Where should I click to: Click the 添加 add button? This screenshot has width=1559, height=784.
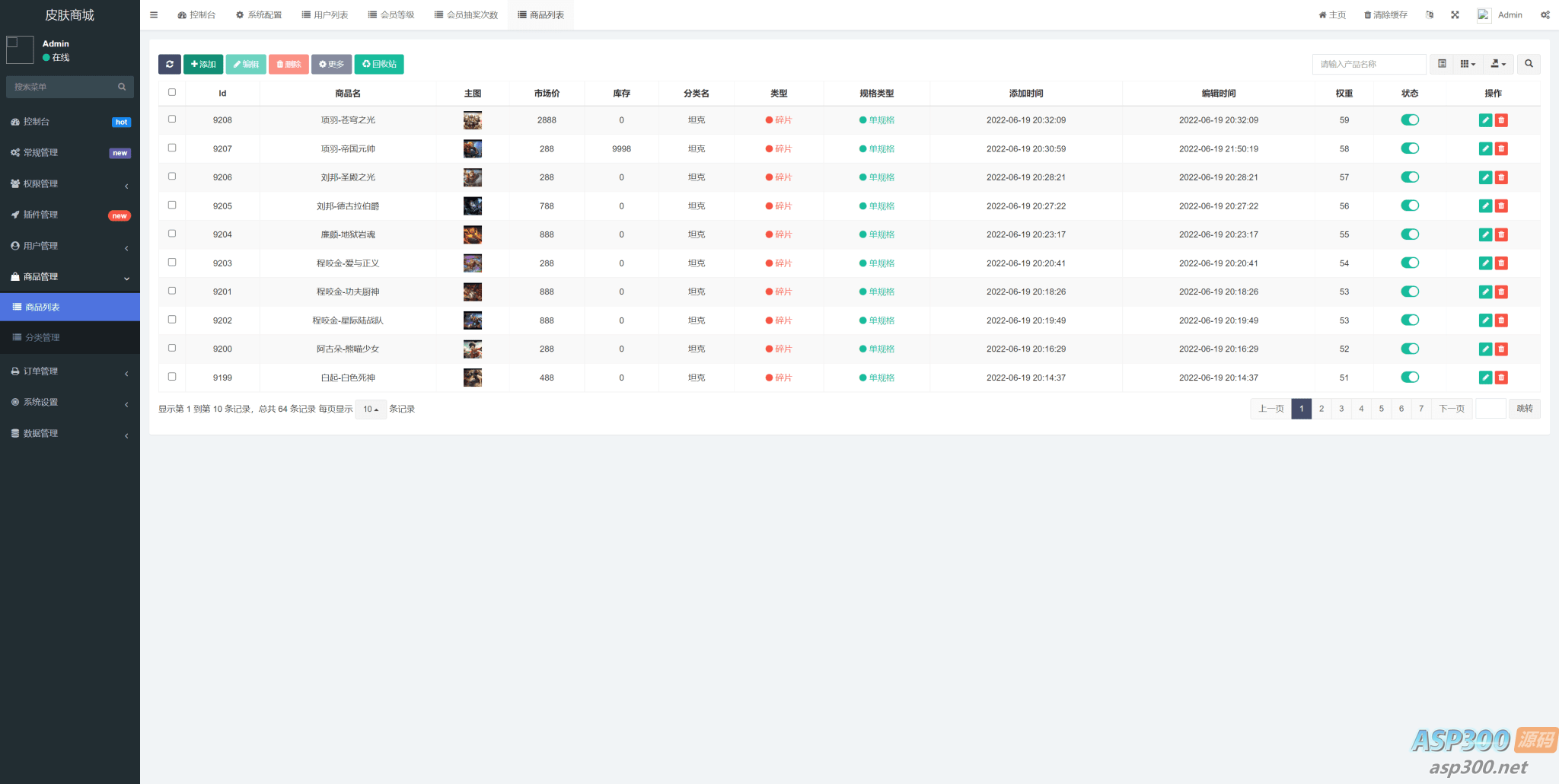(x=203, y=65)
